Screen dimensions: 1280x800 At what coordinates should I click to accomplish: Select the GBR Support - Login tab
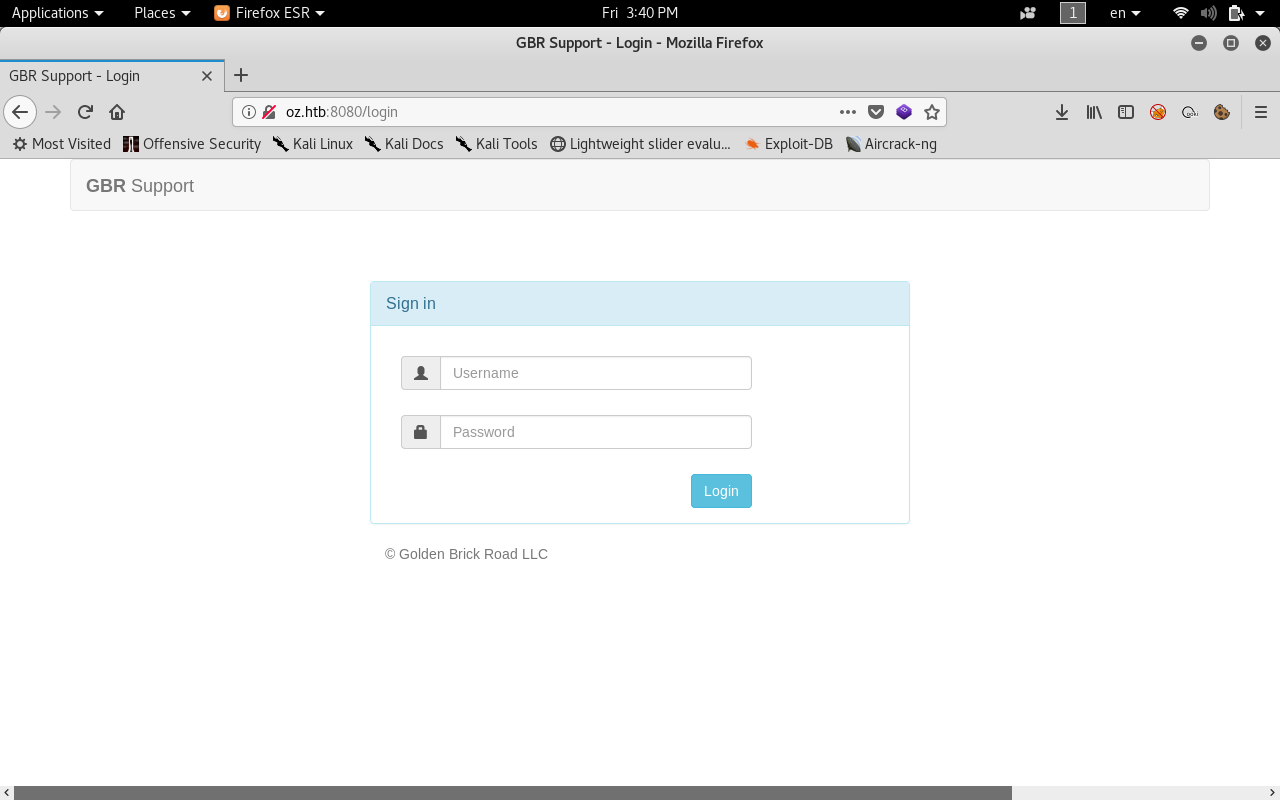click(100, 76)
